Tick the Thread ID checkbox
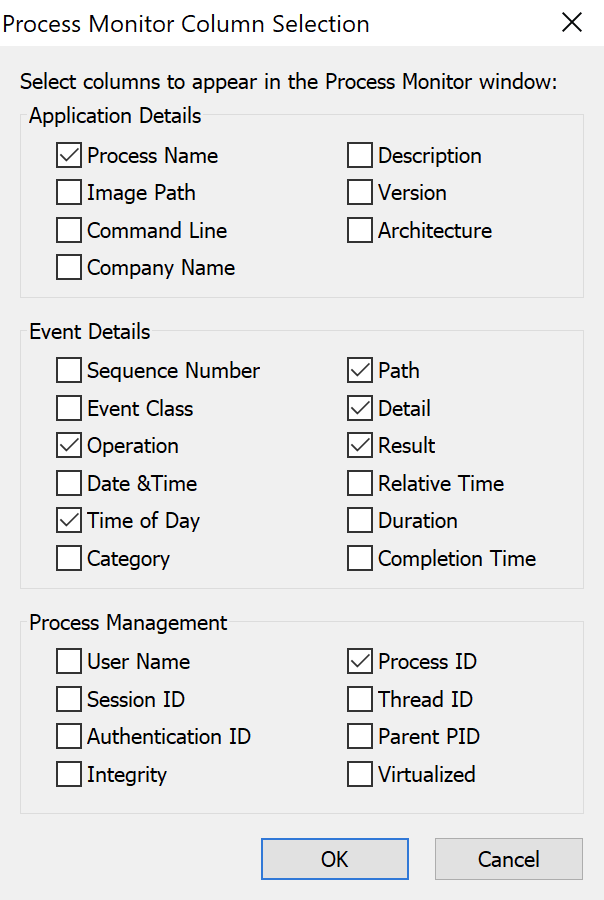Viewport: 604px width, 900px height. coord(360,700)
